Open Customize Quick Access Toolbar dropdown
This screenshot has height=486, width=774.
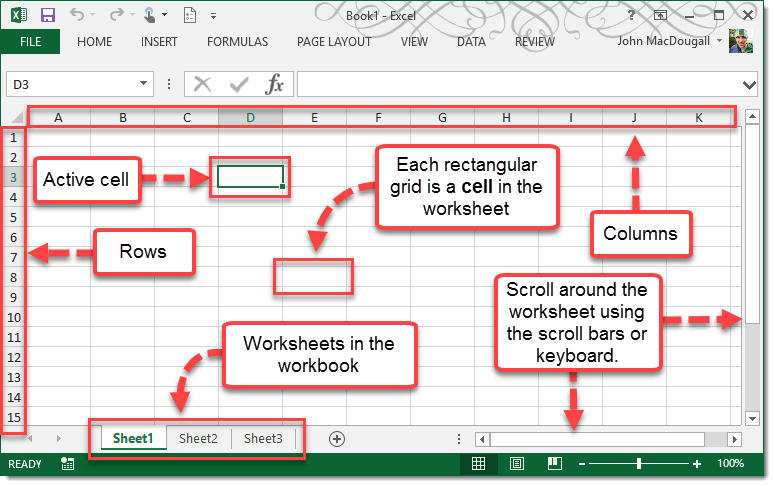click(213, 16)
